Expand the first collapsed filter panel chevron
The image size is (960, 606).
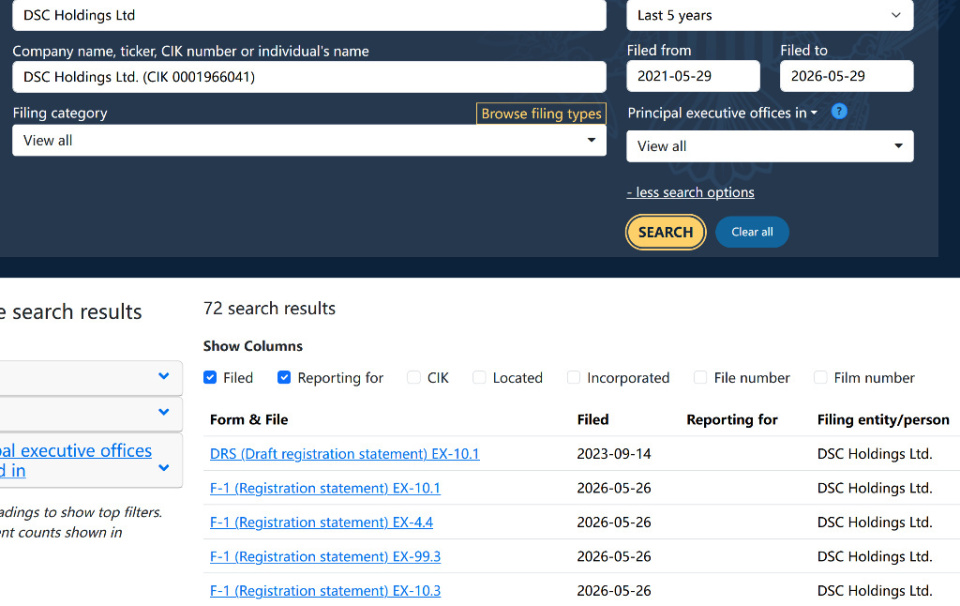click(x=163, y=376)
